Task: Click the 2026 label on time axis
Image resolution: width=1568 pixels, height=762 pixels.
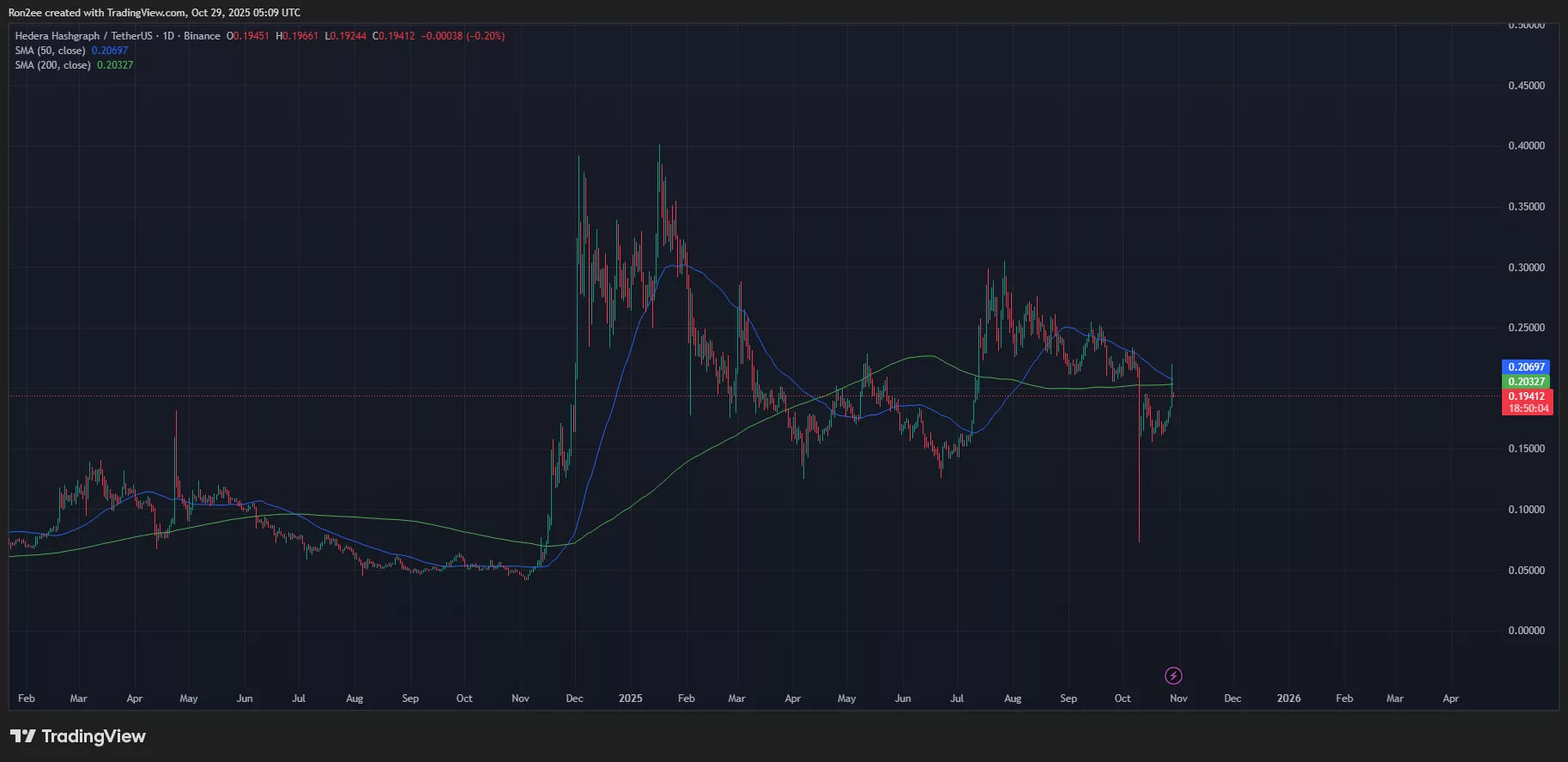Action: click(1288, 698)
